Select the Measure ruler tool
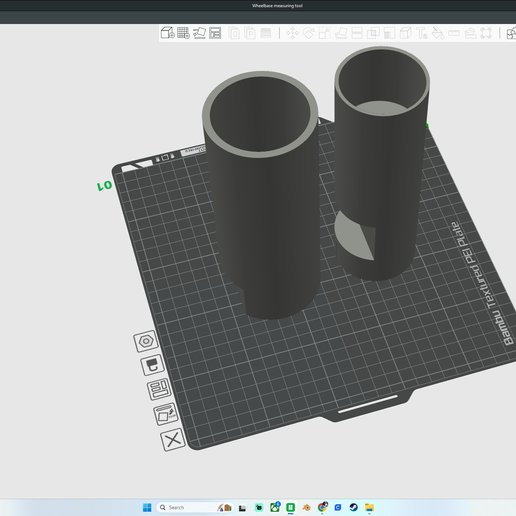This screenshot has width=516, height=516. tap(454, 33)
